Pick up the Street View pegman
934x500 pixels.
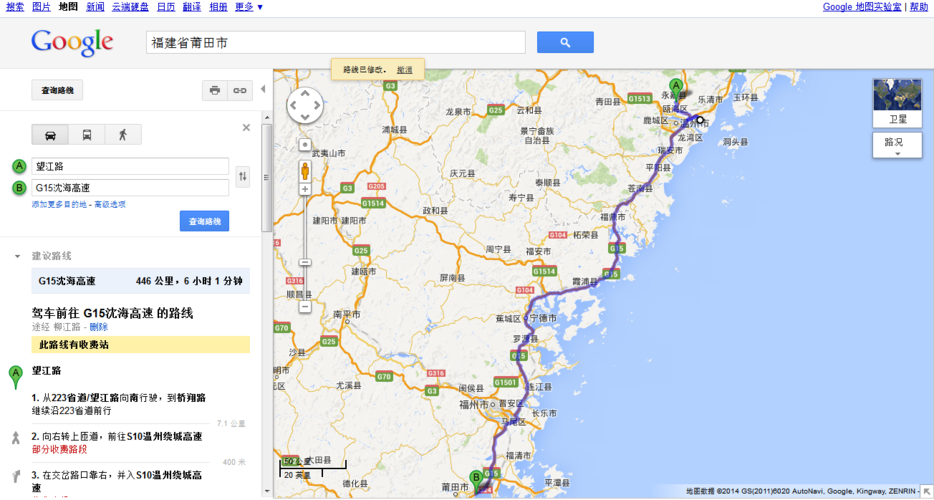[x=305, y=171]
